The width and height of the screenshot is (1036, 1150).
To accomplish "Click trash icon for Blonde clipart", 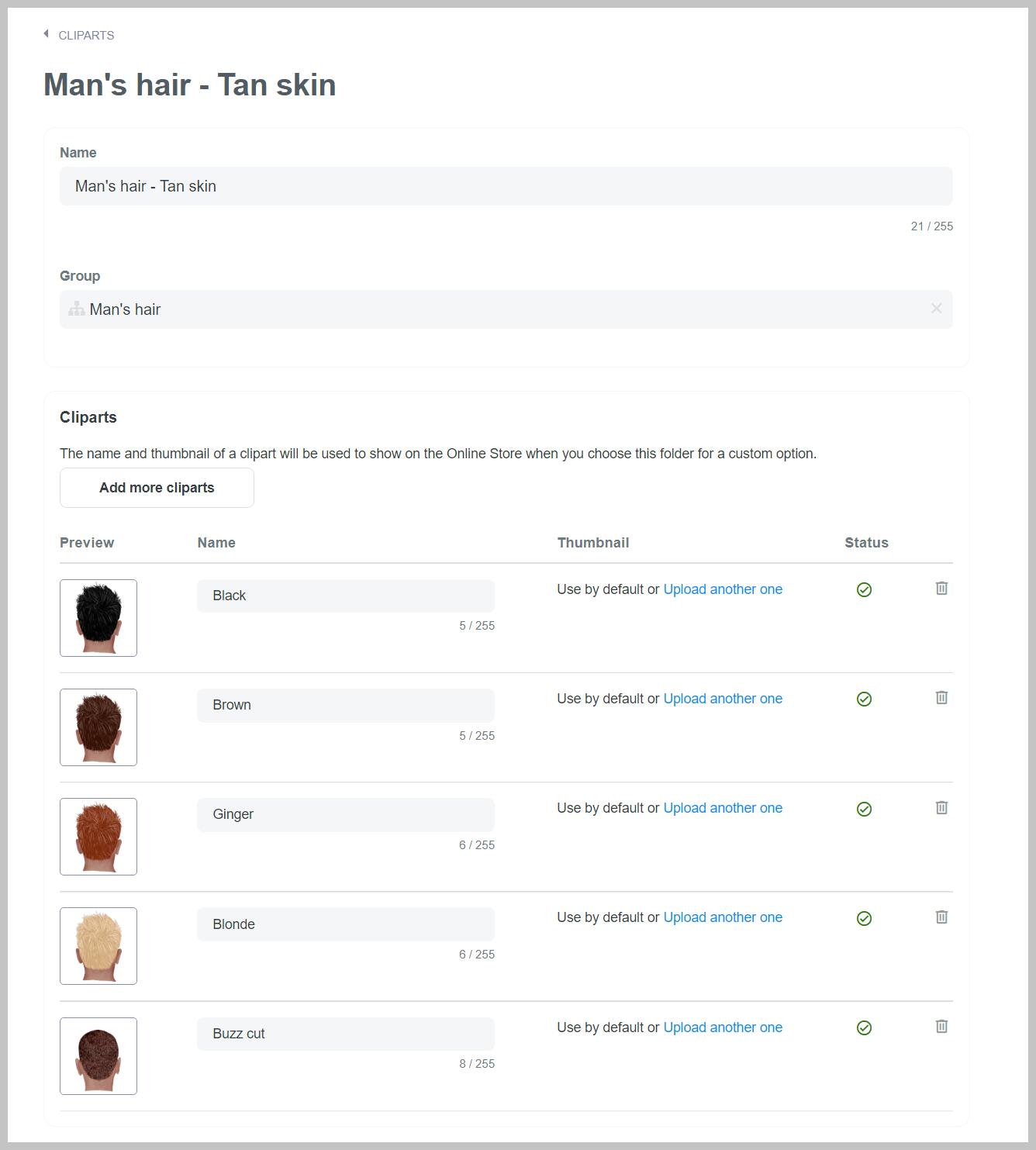I will coord(941,917).
